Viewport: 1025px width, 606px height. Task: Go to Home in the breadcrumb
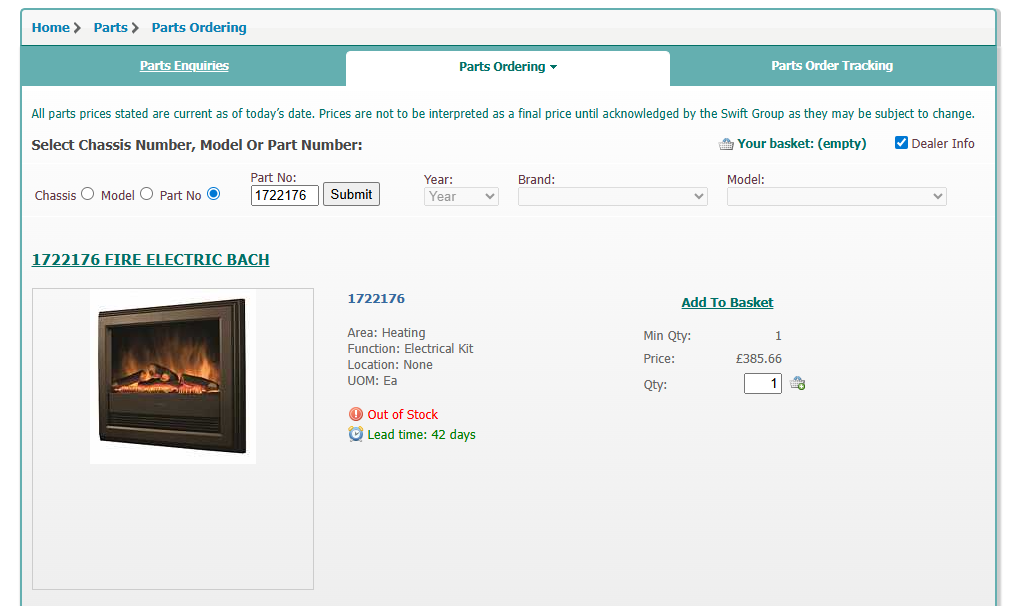point(50,28)
